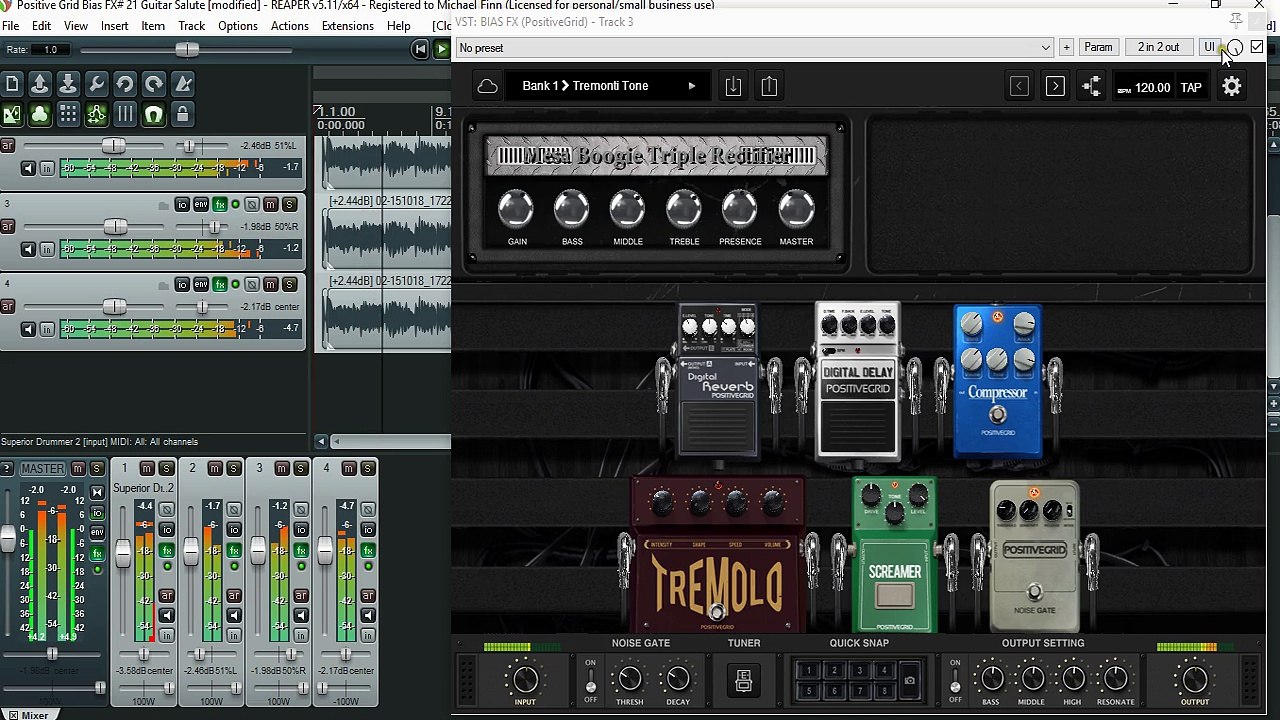Click mixer channel 1 volume fader
1280x720 pixels.
pos(123,555)
